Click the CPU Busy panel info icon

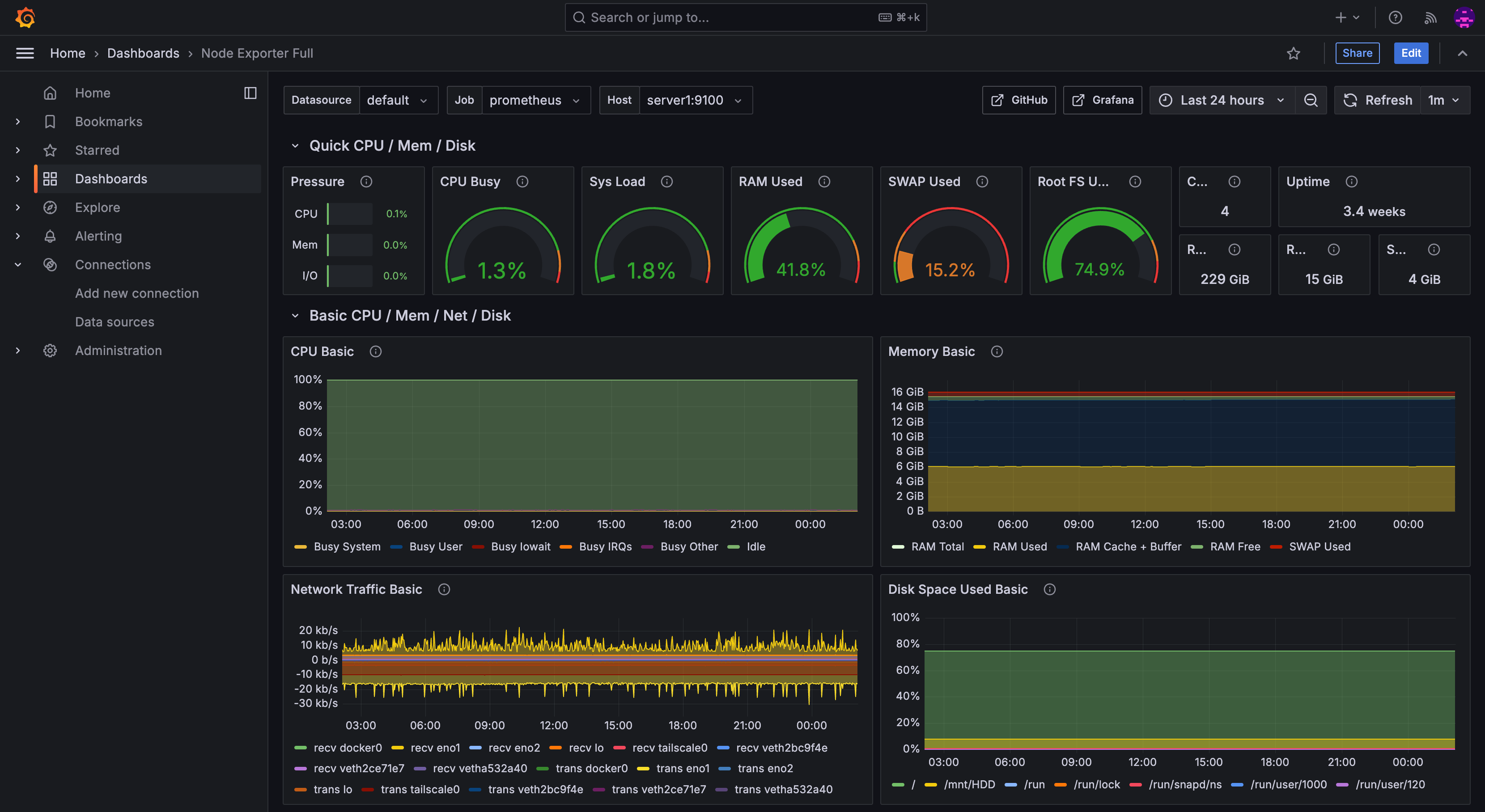pos(522,182)
